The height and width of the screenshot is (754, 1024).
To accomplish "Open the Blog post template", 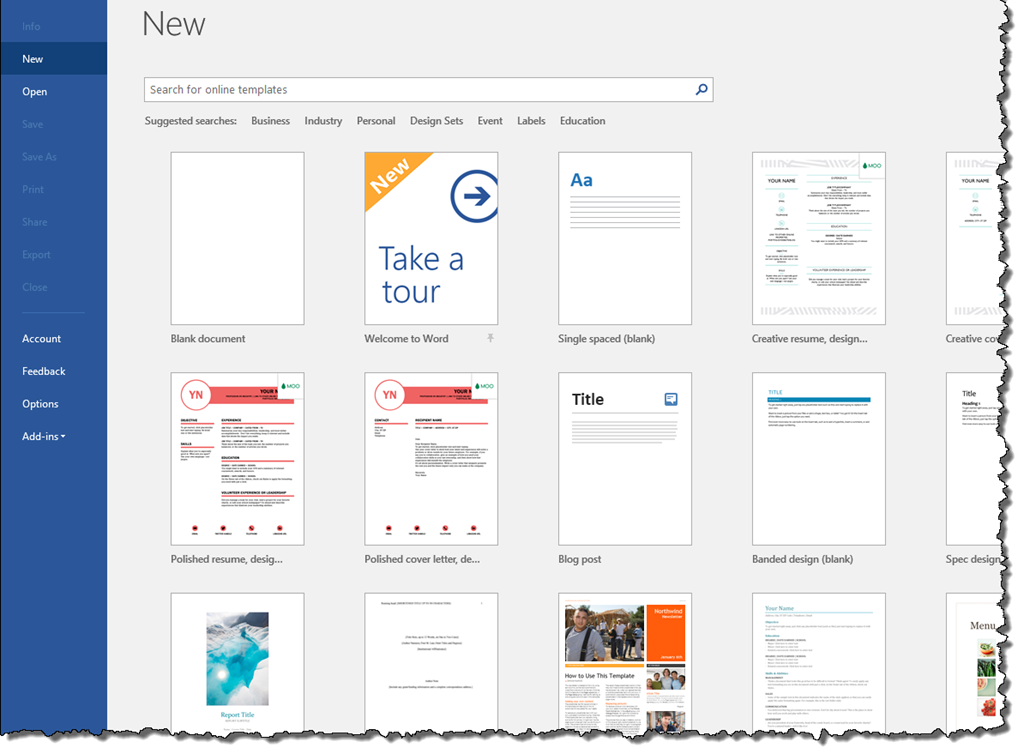I will click(625, 458).
